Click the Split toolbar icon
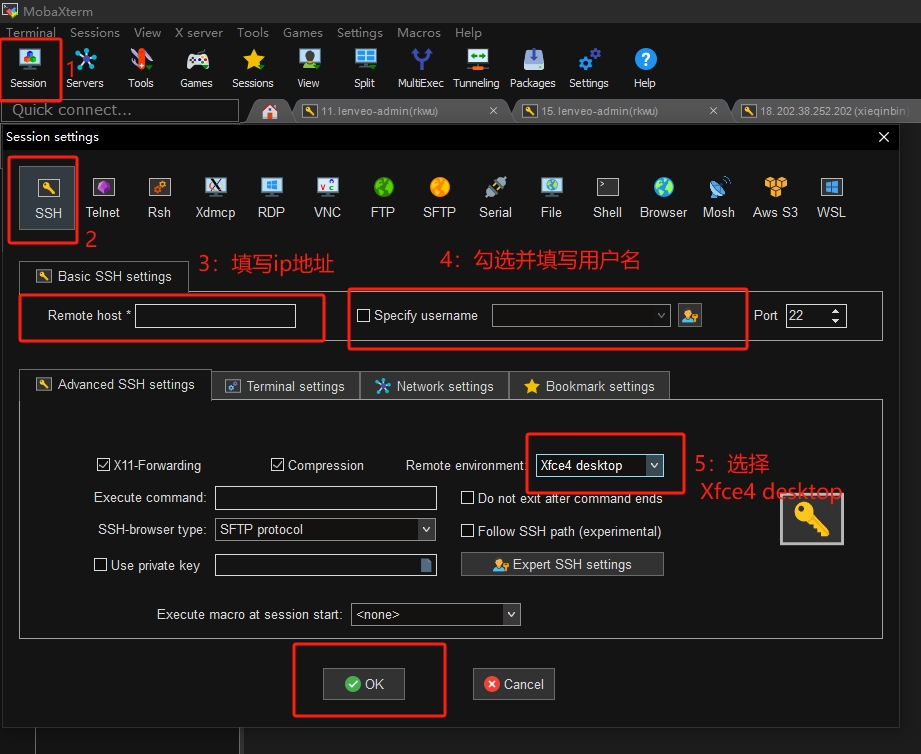921x754 pixels. pos(364,68)
